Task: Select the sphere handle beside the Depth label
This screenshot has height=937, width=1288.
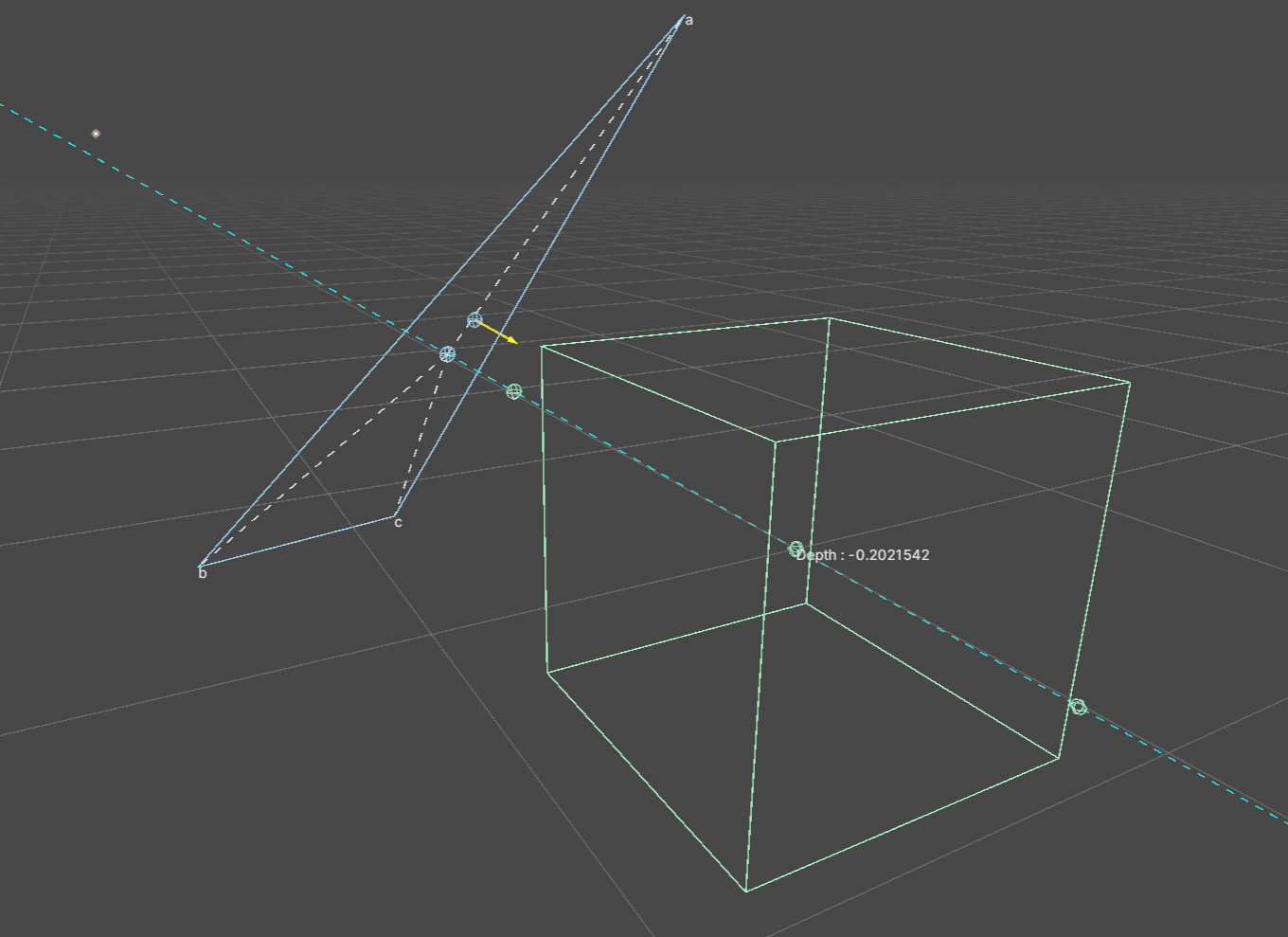Action: (796, 549)
